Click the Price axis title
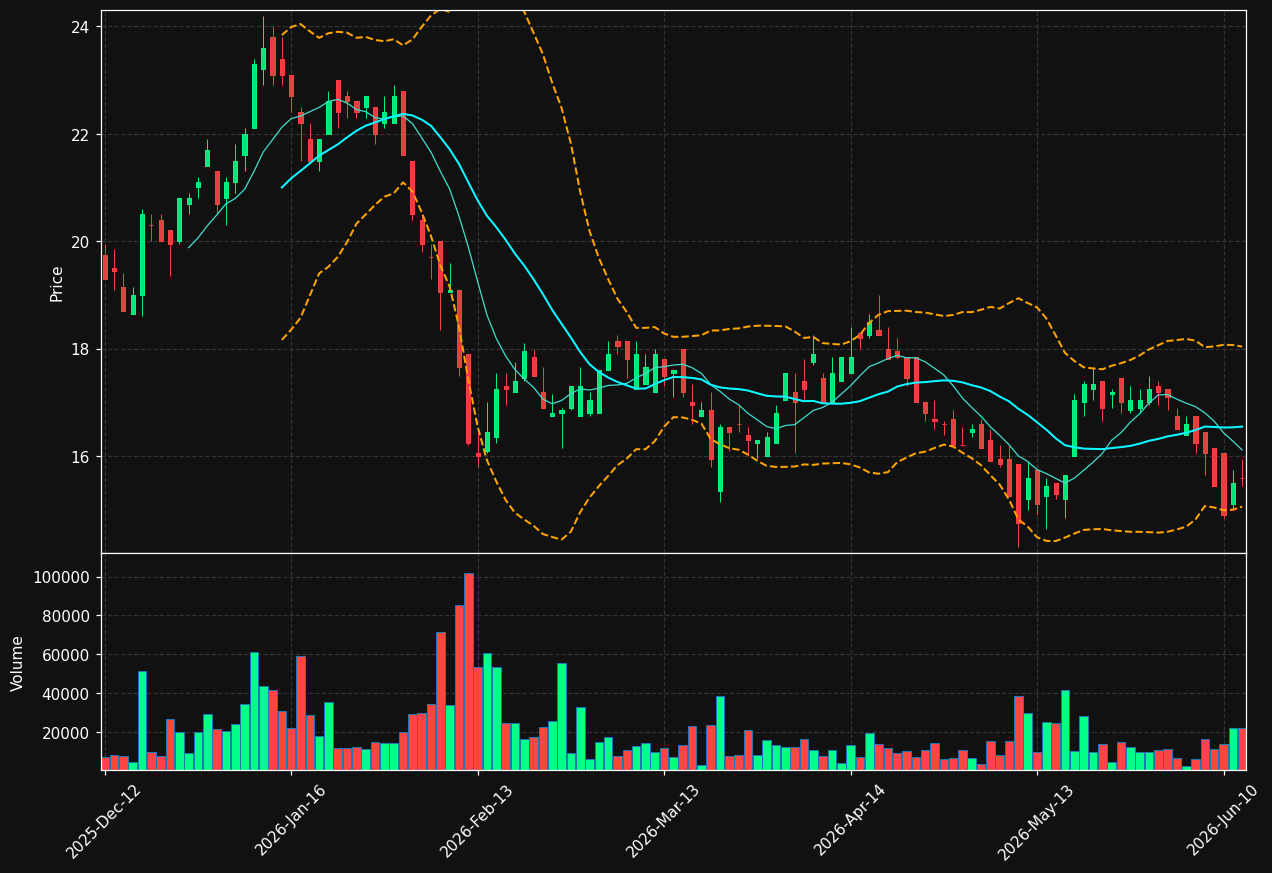 (57, 283)
